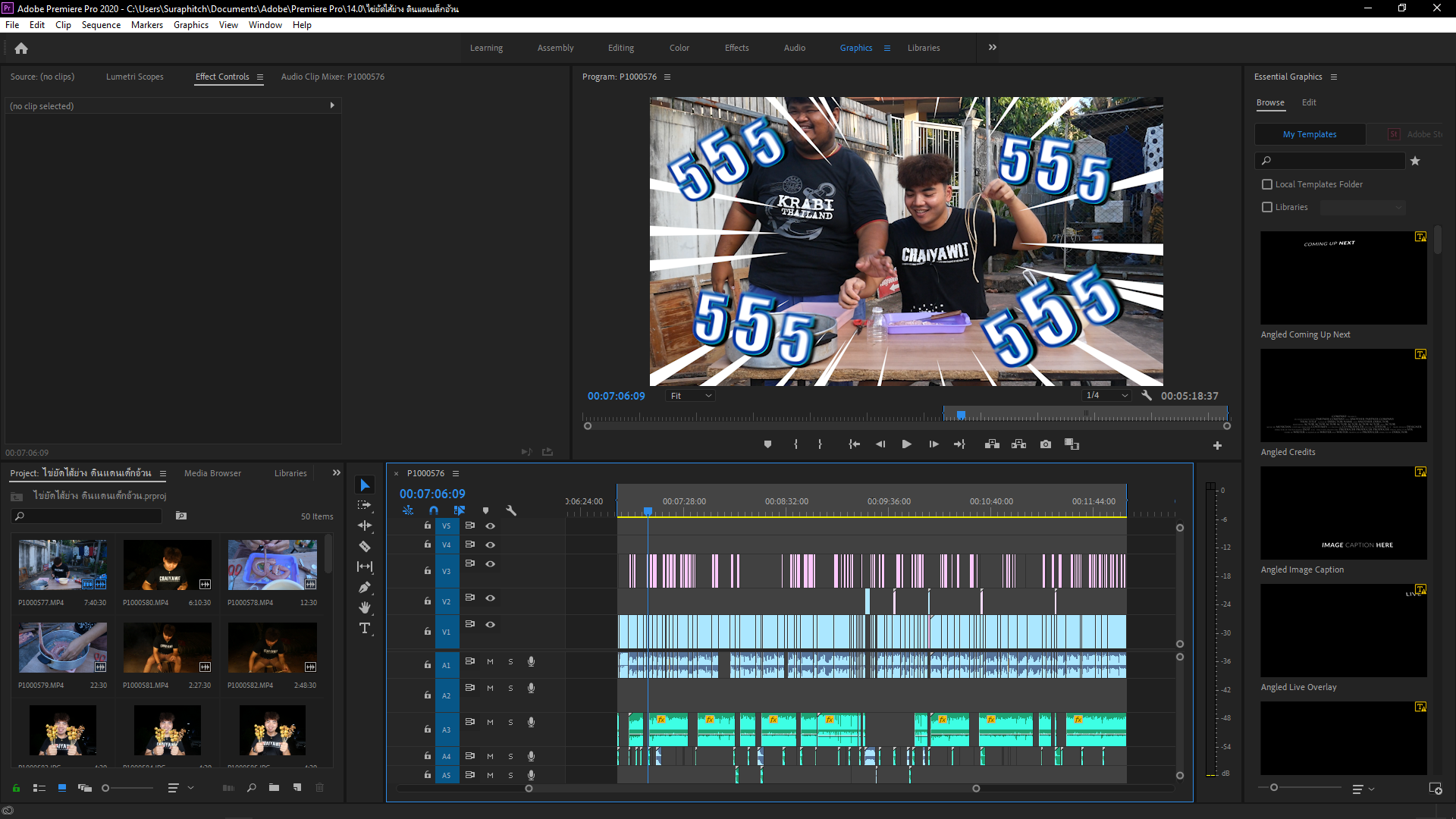Switch to Edit tab in Essential Graphics
Screen dimensions: 1456x819
(1309, 102)
